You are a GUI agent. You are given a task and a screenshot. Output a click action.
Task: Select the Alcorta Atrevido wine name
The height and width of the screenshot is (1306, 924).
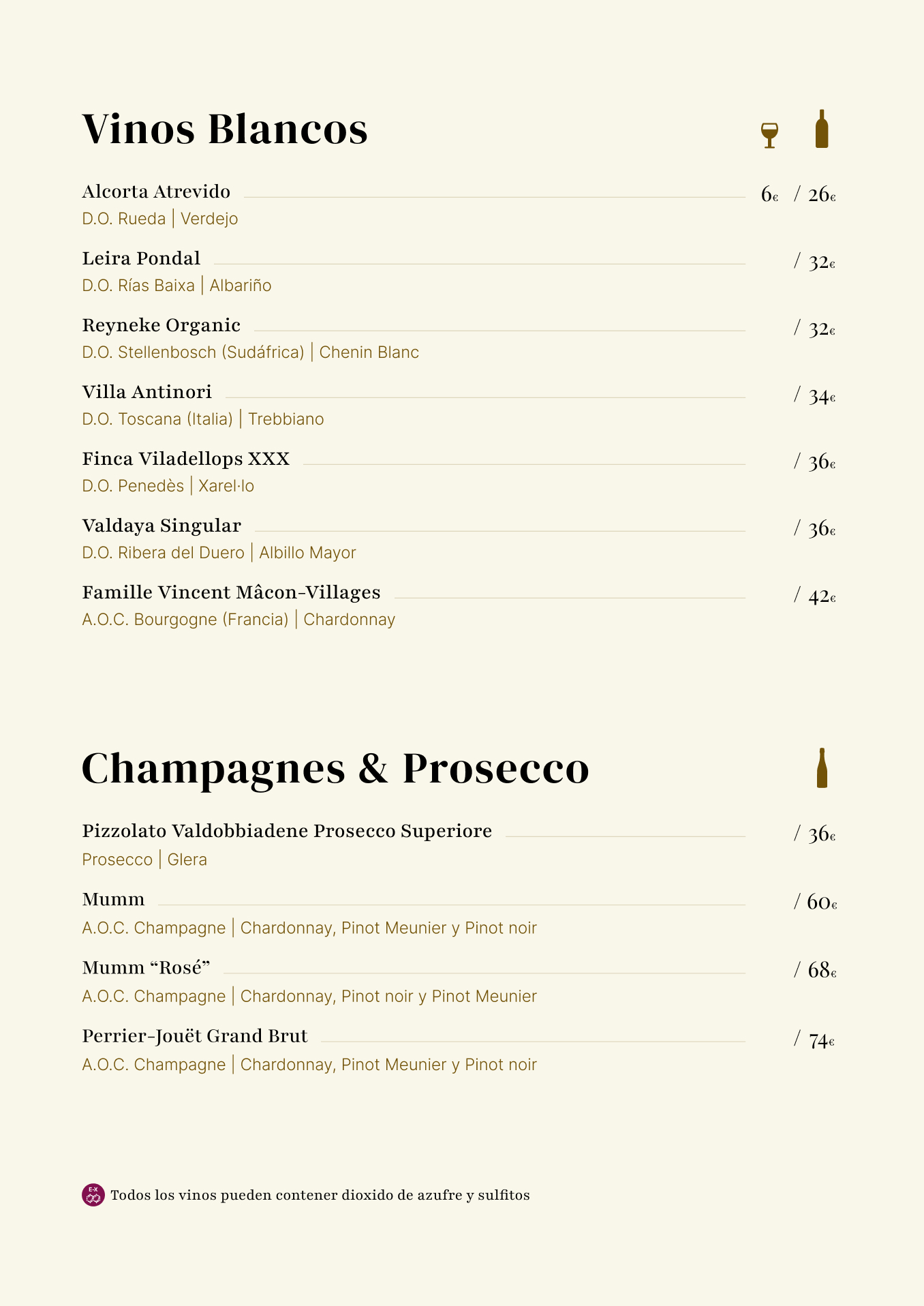[156, 192]
